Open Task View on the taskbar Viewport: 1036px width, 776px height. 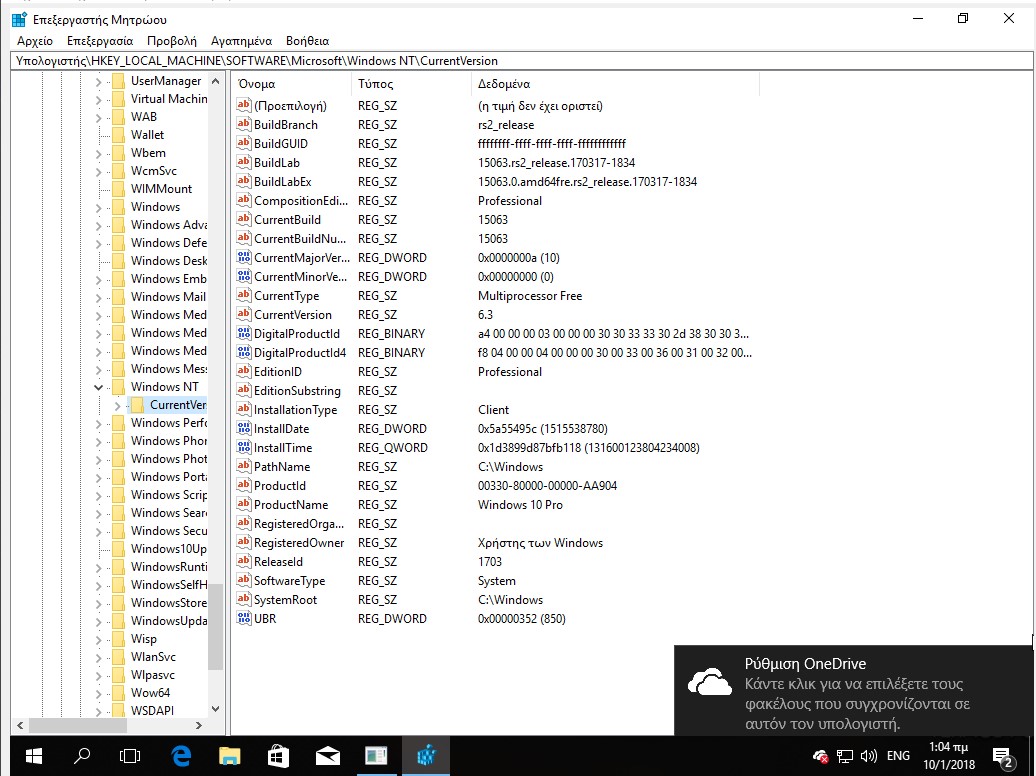coord(130,756)
